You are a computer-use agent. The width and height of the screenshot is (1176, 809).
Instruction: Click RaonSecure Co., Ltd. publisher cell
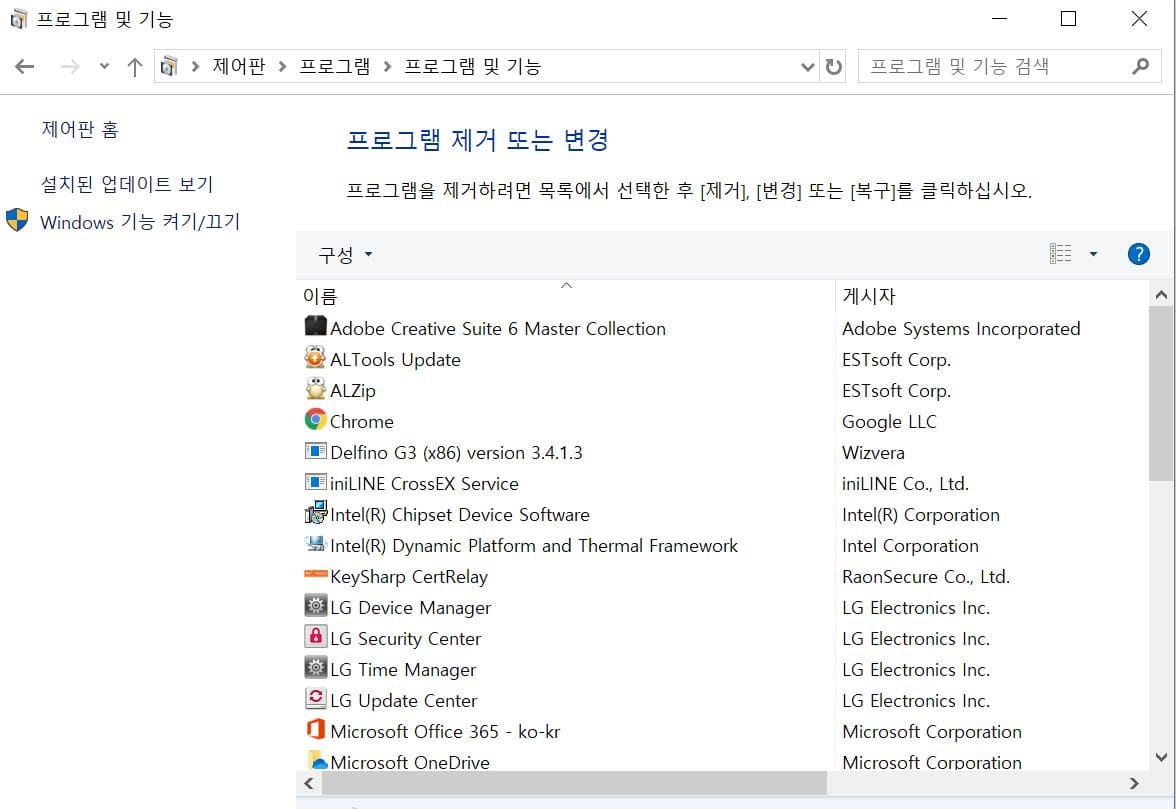[x=926, y=577]
